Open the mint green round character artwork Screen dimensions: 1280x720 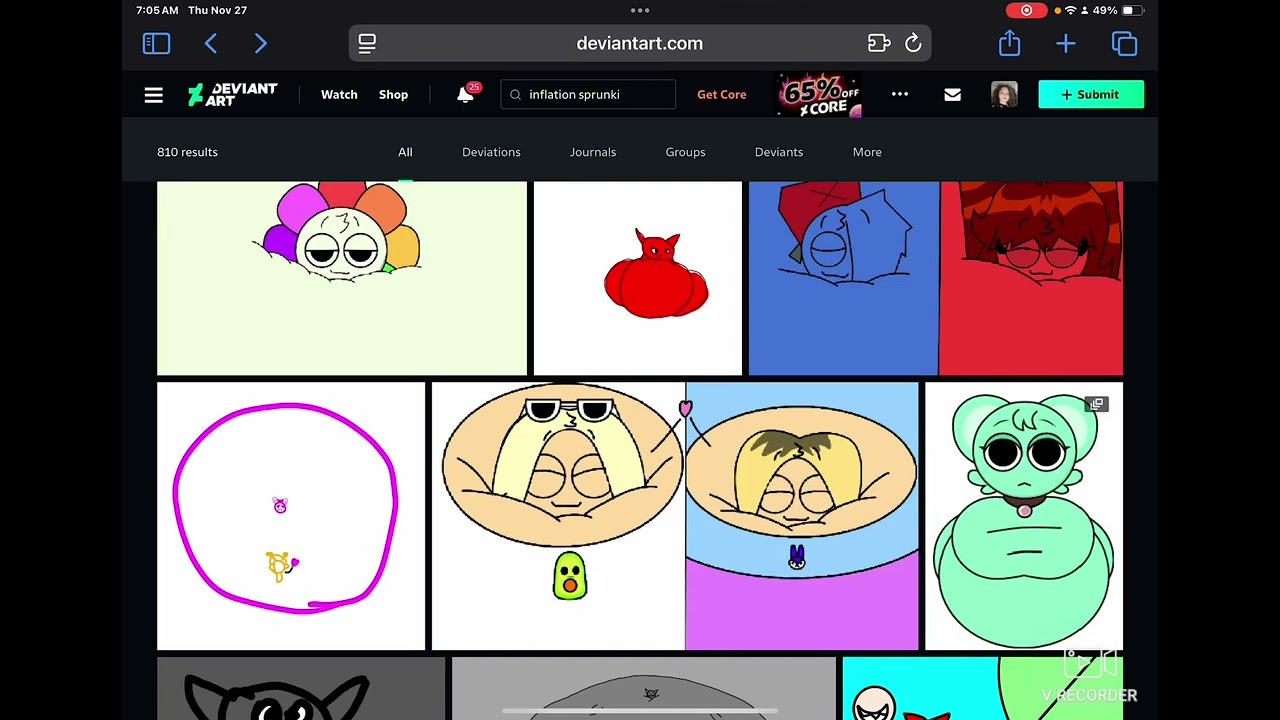(1024, 516)
